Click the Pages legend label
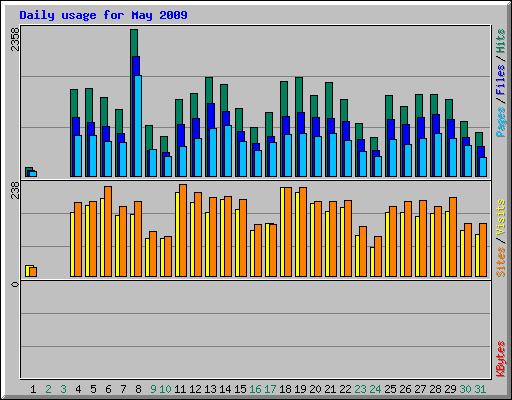This screenshot has width=512, height=400. click(x=501, y=122)
